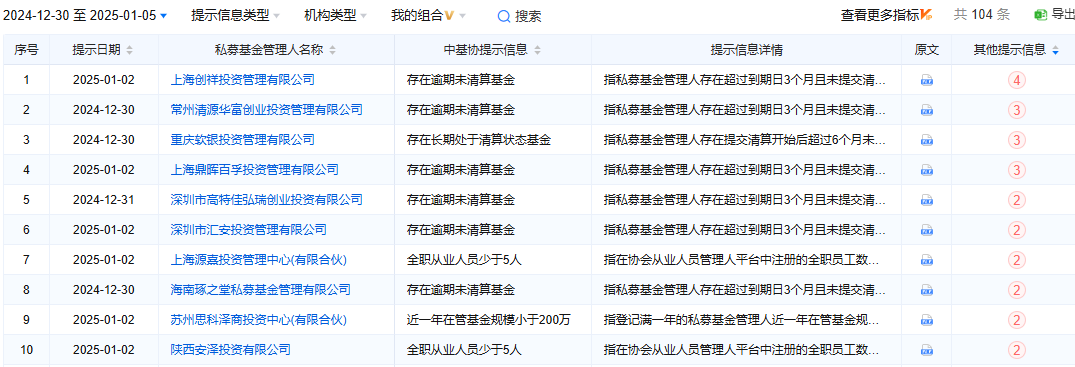Click the magnifier 搜索 search button
The image size is (1075, 367).
click(x=519, y=16)
